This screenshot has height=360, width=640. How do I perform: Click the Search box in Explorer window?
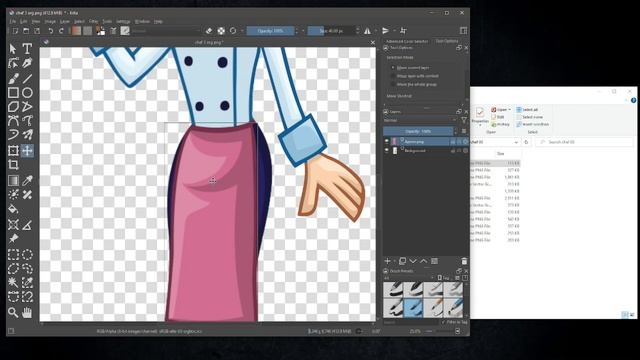coord(584,142)
